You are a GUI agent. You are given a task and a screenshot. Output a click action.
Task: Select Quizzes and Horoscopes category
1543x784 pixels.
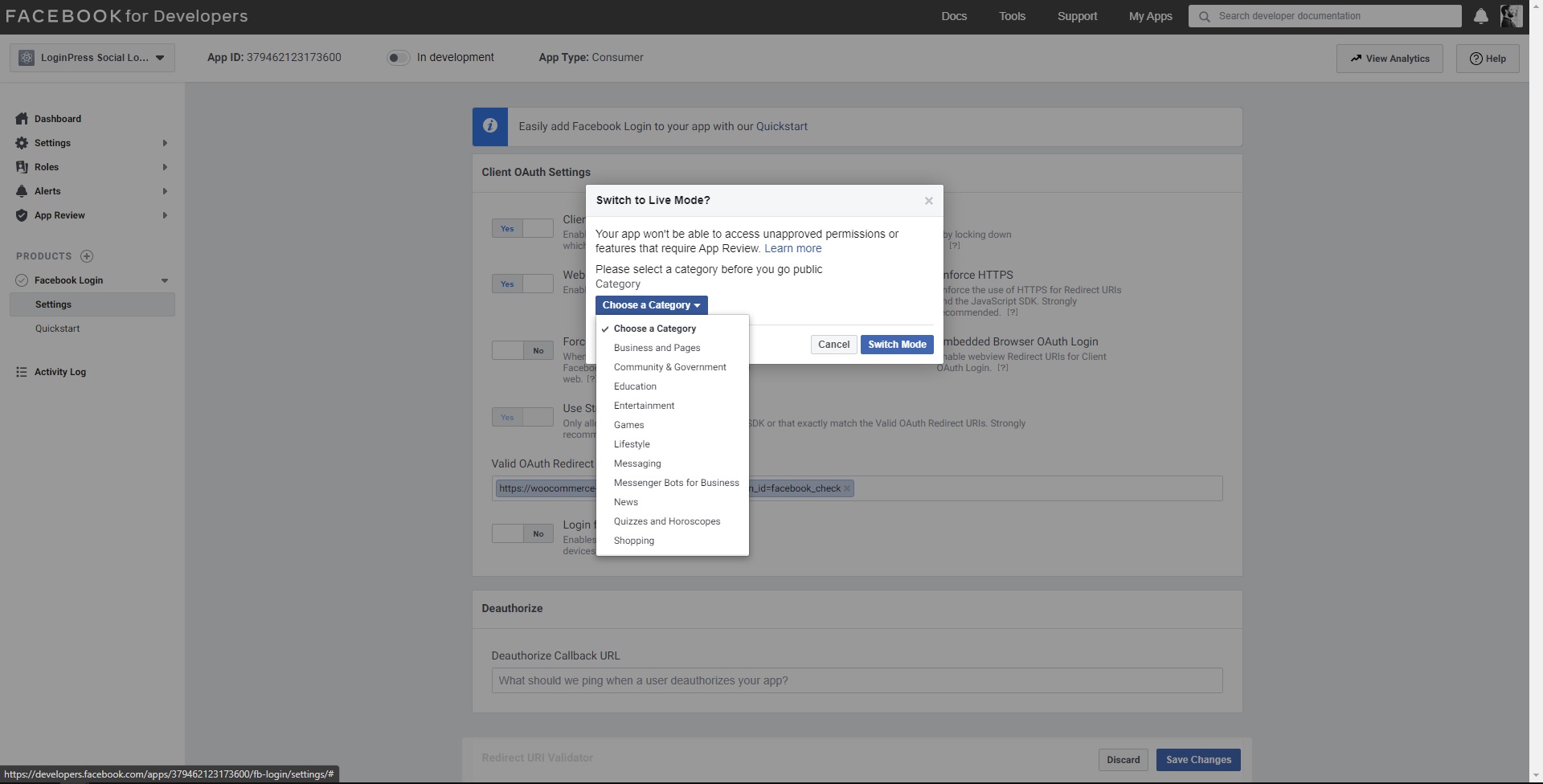pos(673,521)
